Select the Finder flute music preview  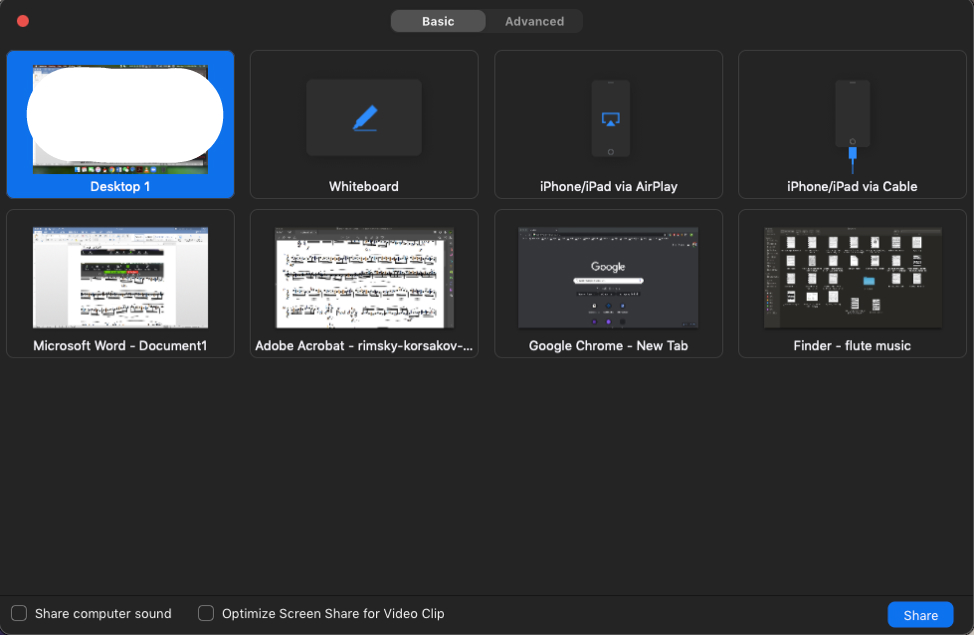[x=852, y=277]
